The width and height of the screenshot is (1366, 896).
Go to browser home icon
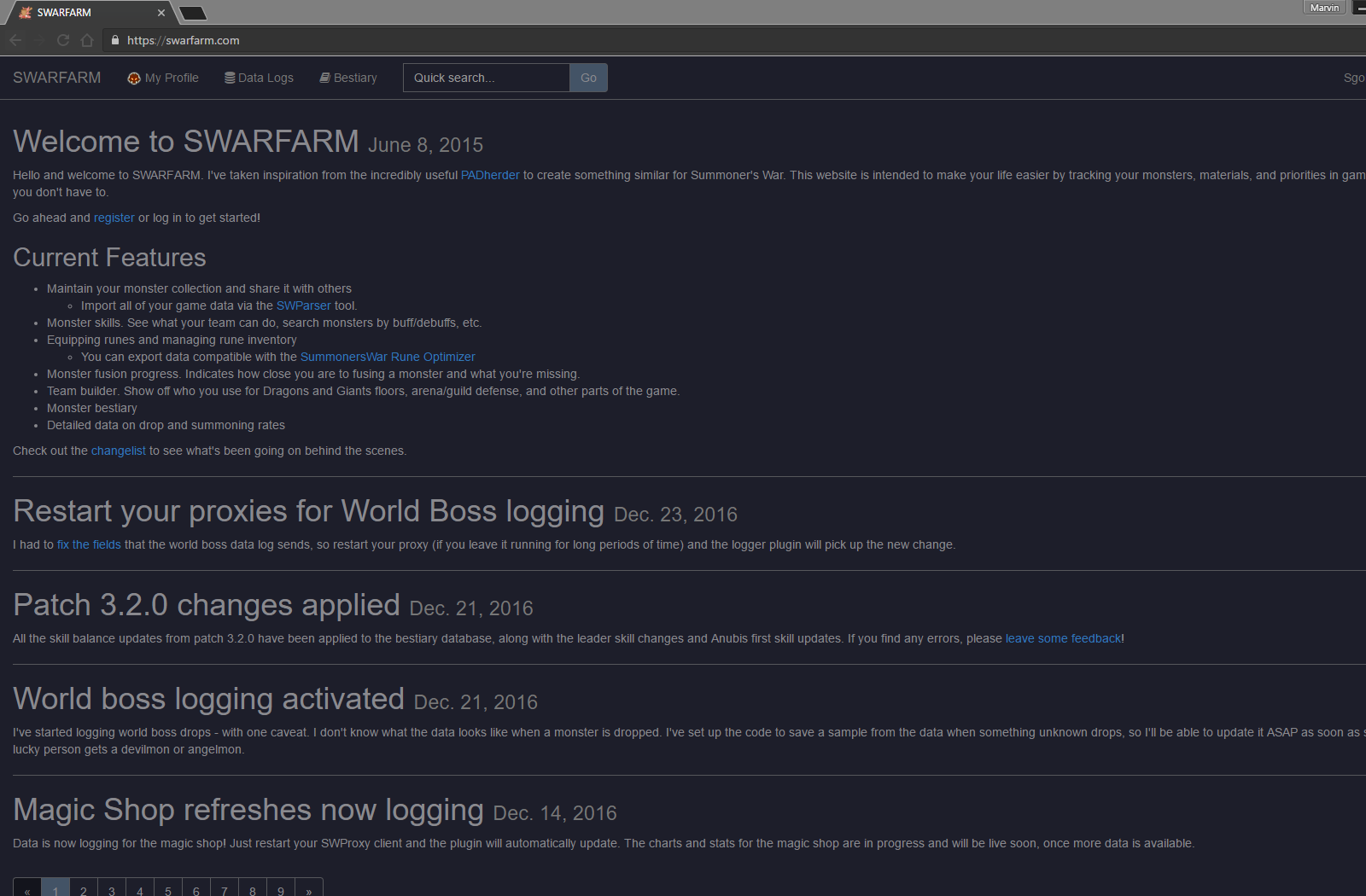pyautogui.click(x=87, y=40)
